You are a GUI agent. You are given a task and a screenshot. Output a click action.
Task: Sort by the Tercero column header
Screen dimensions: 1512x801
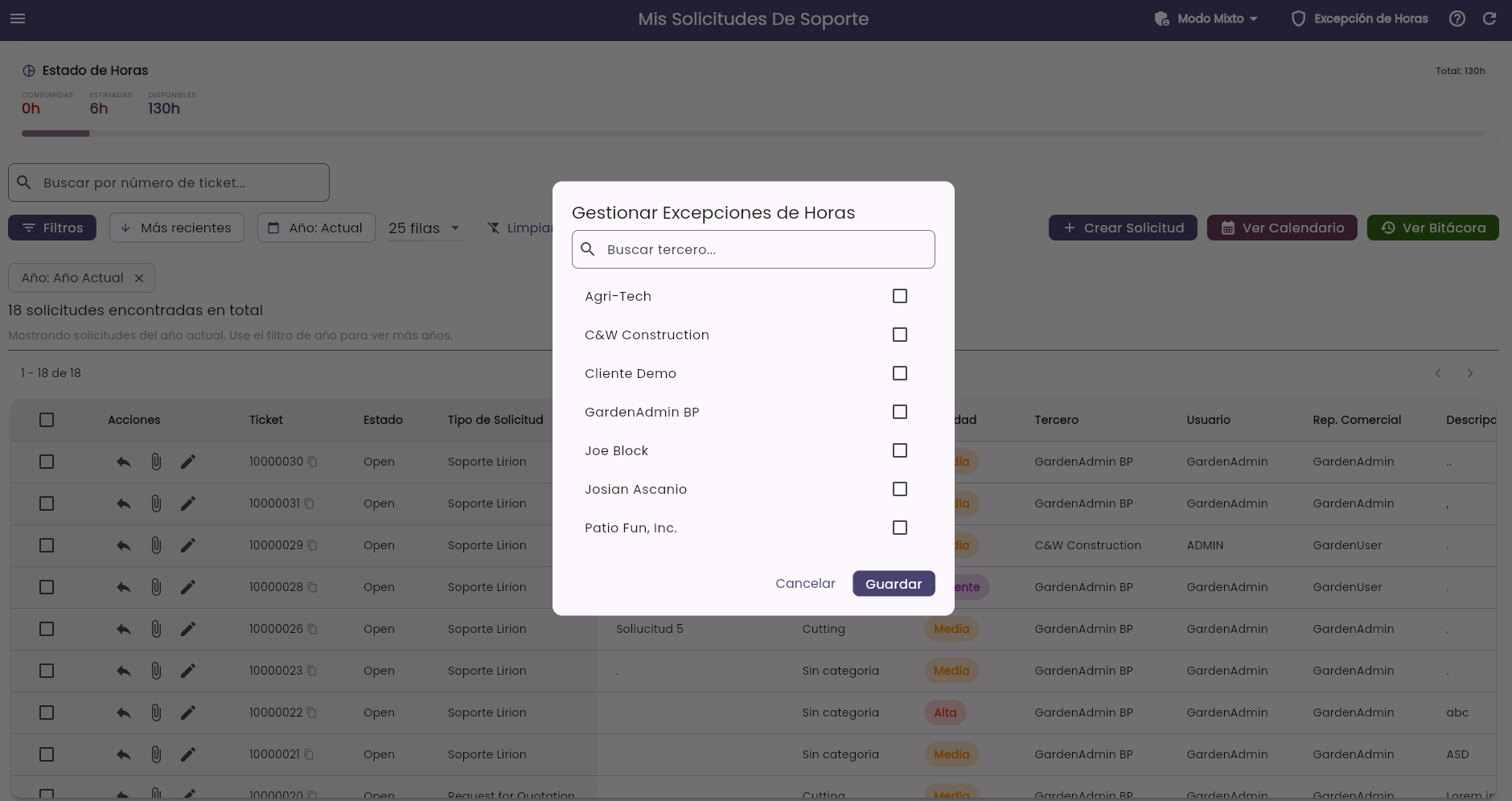[x=1056, y=420]
